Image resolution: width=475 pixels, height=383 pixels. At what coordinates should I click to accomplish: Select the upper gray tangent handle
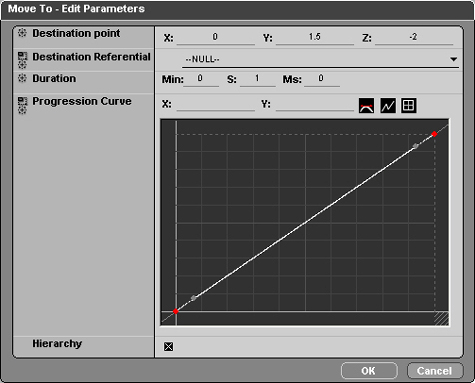[416, 146]
